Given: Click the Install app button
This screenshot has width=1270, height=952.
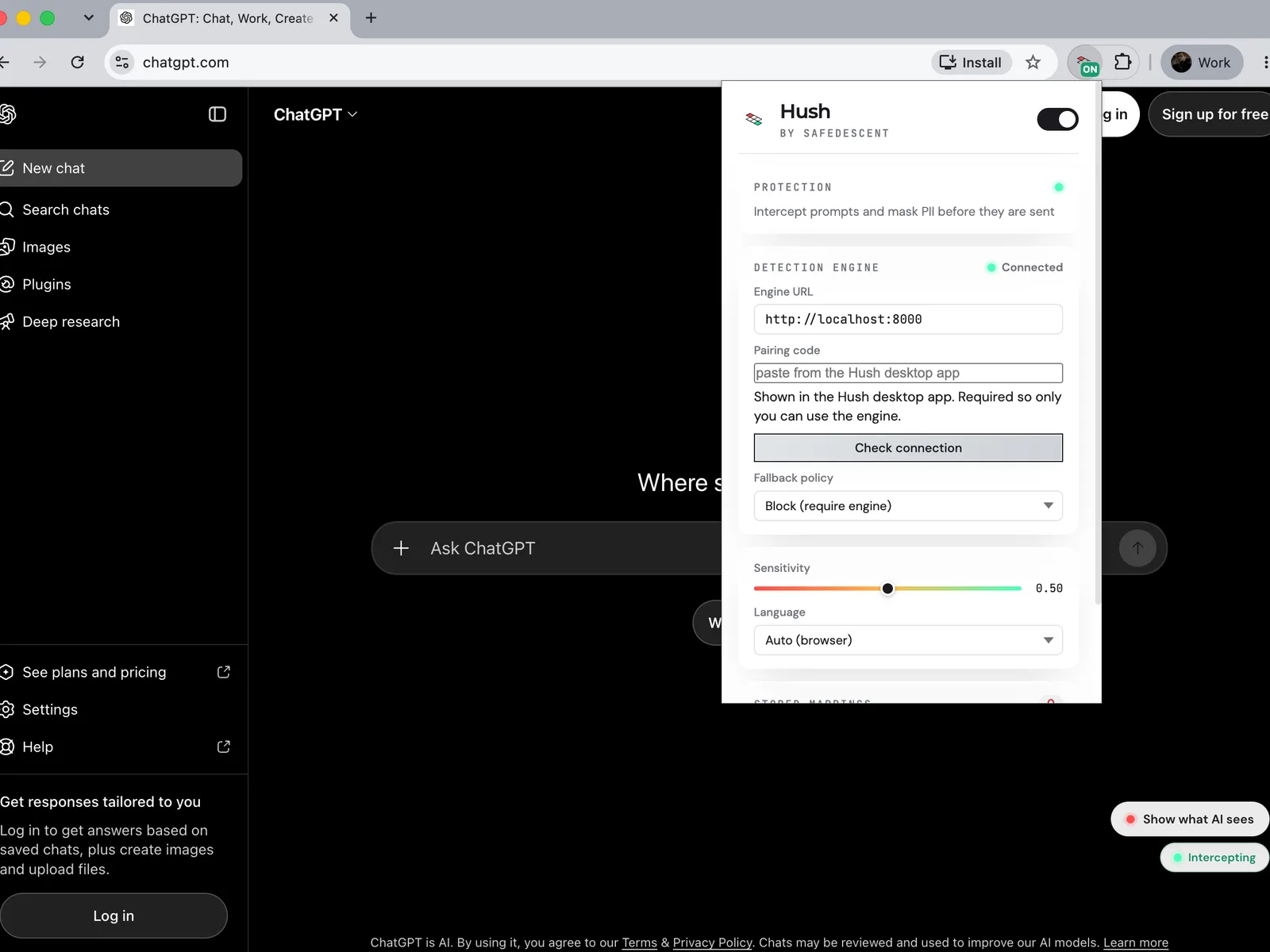Looking at the screenshot, I should tap(971, 63).
